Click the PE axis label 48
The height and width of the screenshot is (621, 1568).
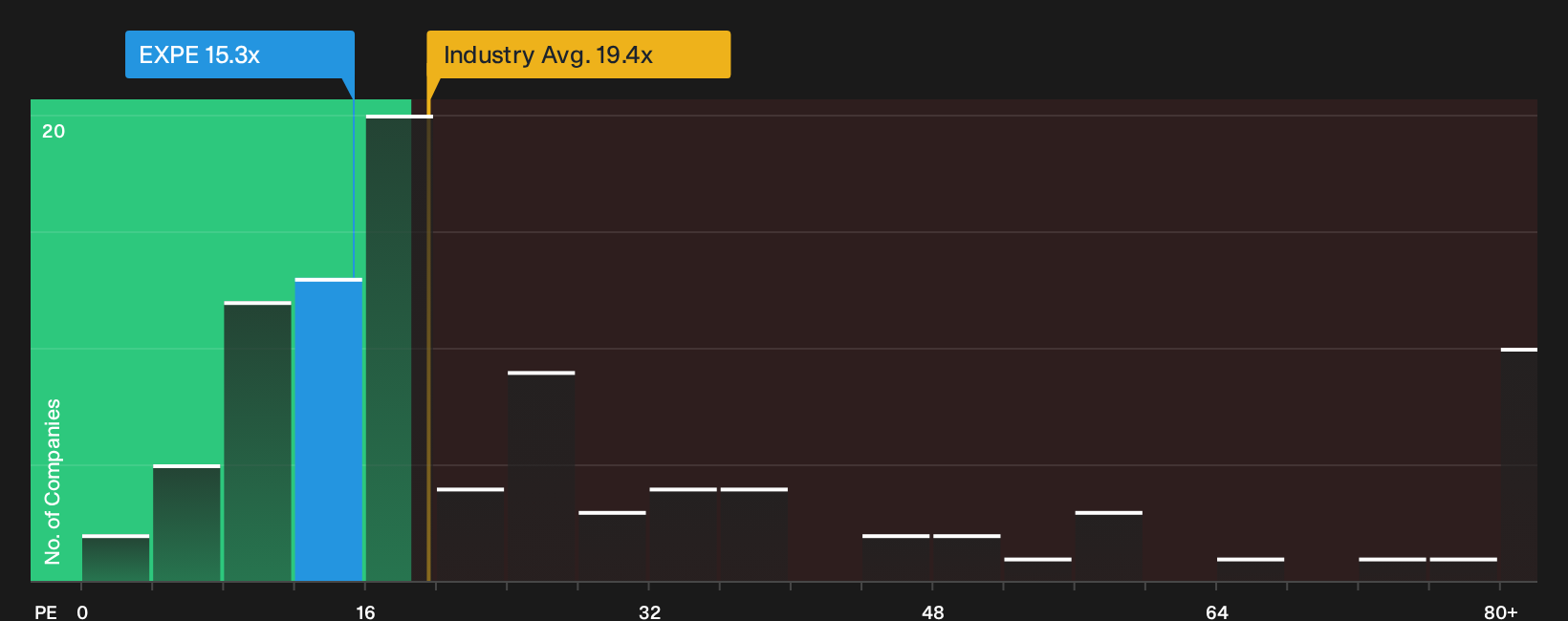(933, 611)
